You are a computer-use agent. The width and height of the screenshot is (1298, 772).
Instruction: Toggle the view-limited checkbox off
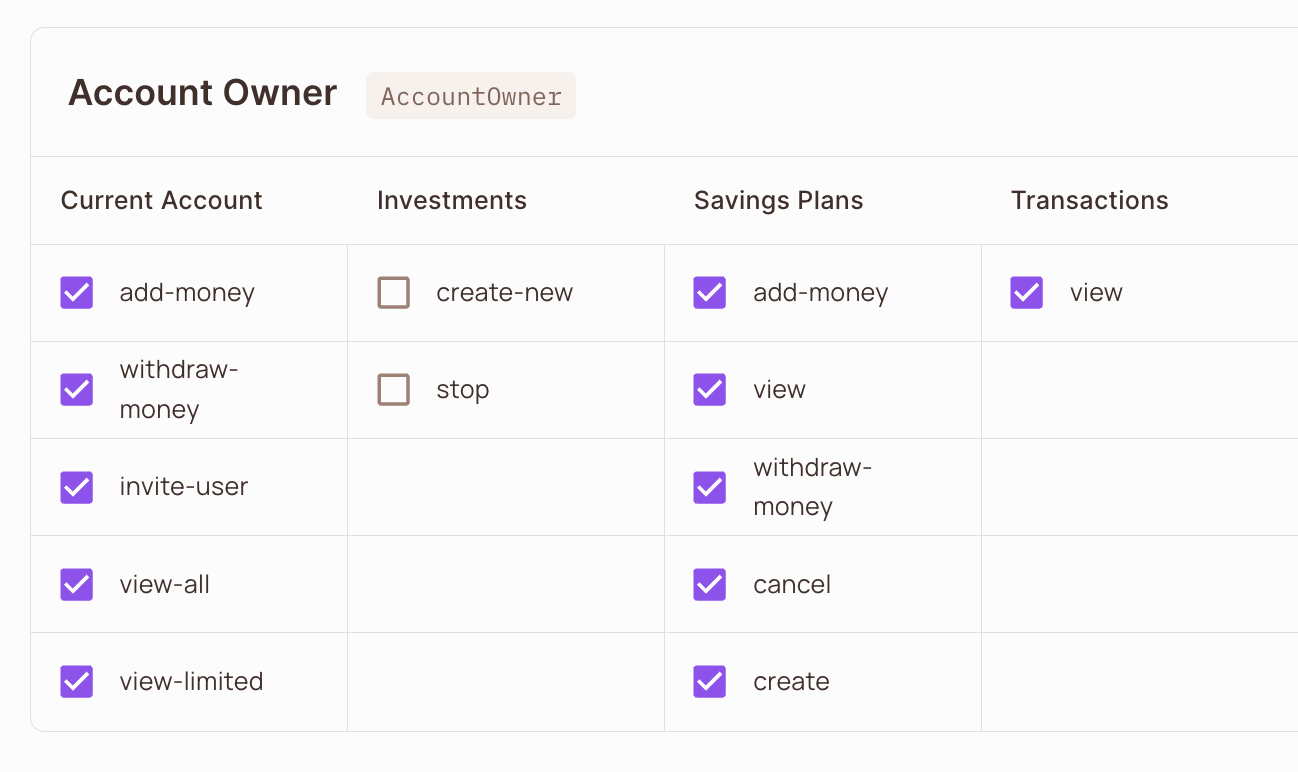(x=77, y=681)
